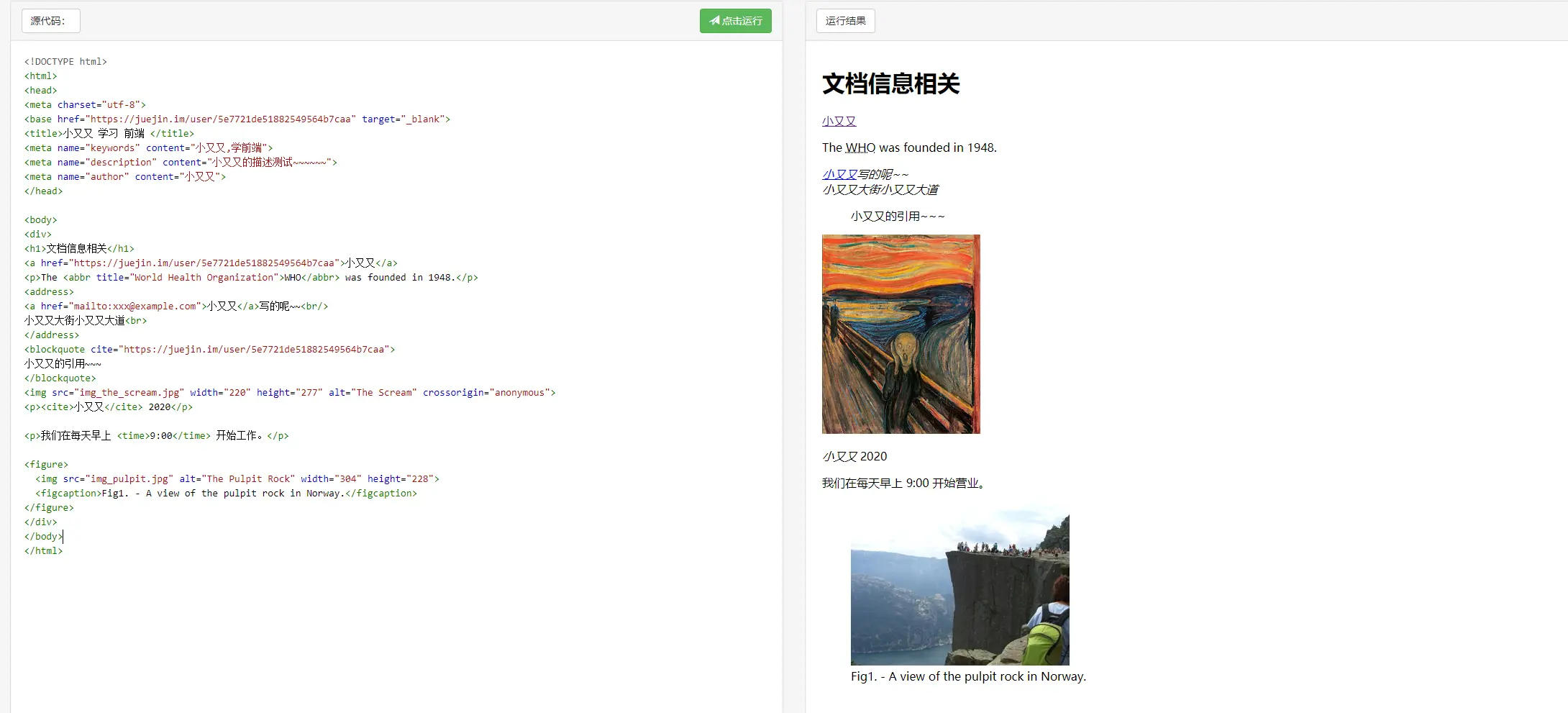Viewport: 1568px width, 713px height.
Task: Open the 小又又 mailto link in the address
Action: 839,174
